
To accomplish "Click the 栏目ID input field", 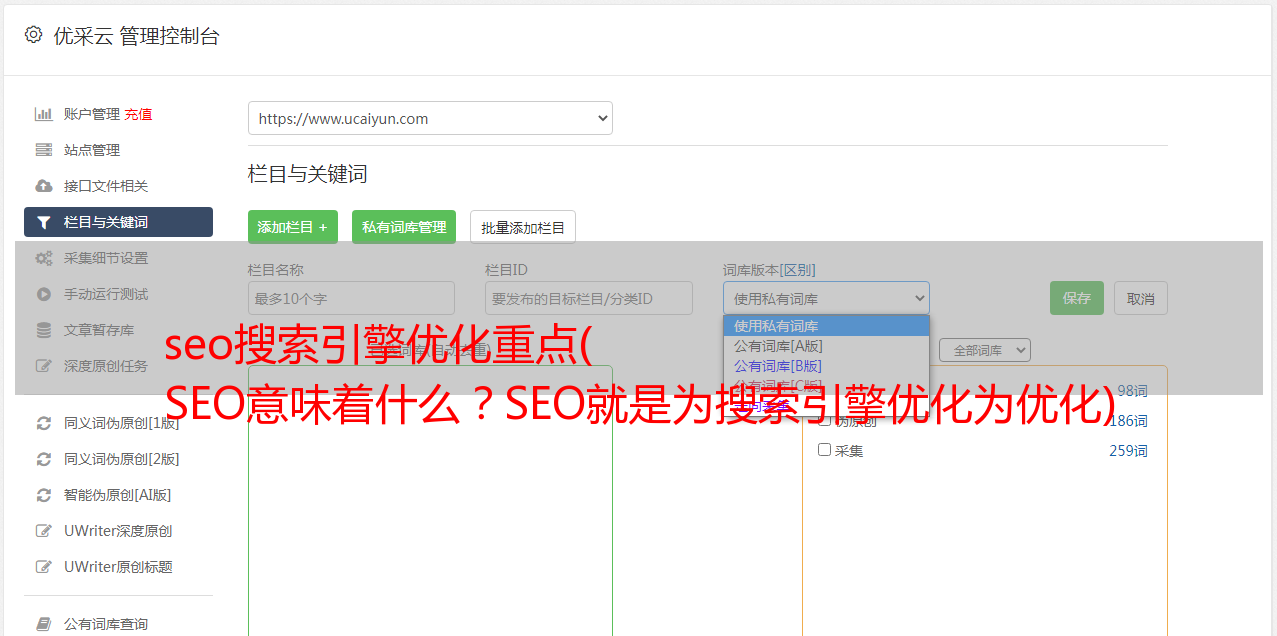I will click(x=589, y=298).
